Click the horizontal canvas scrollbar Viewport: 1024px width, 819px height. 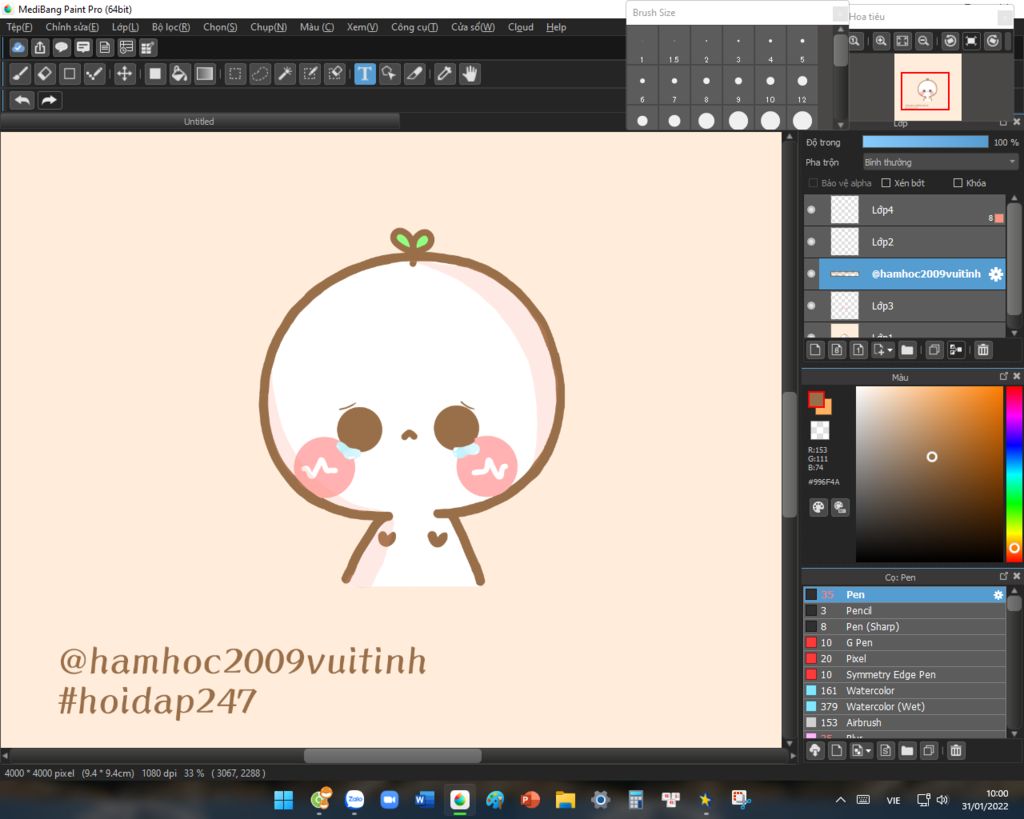click(x=393, y=756)
